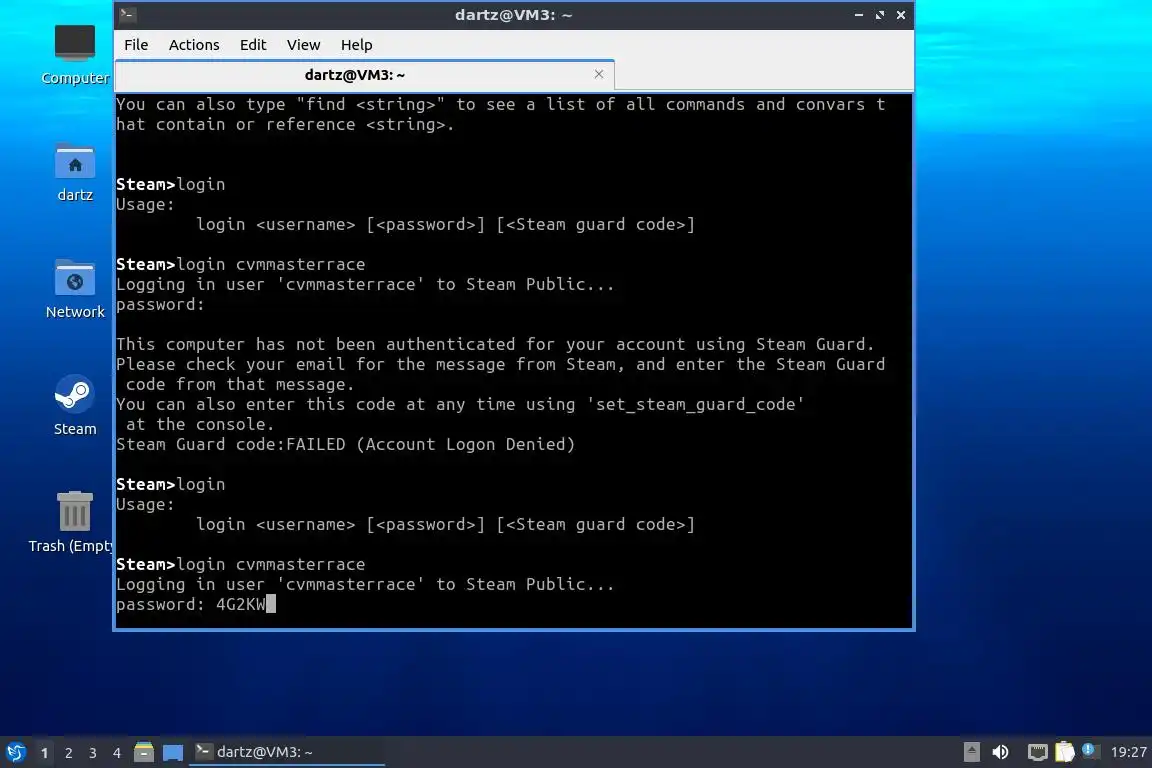This screenshot has height=768, width=1152.
Task: Click the terminal window title bar text
Action: 513,15
